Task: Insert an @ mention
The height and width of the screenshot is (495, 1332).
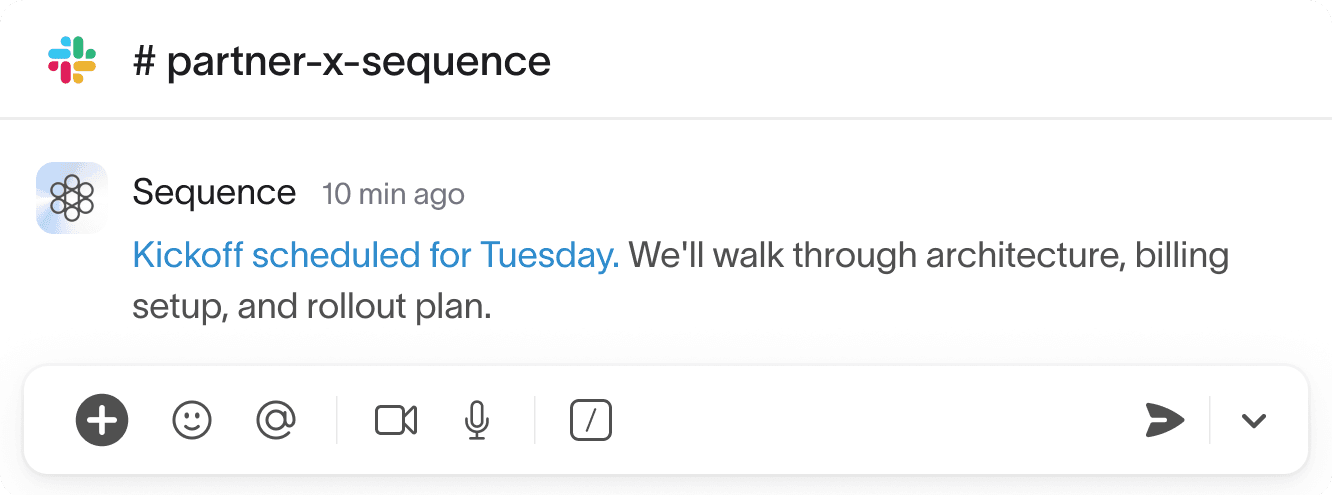Action: pos(276,420)
